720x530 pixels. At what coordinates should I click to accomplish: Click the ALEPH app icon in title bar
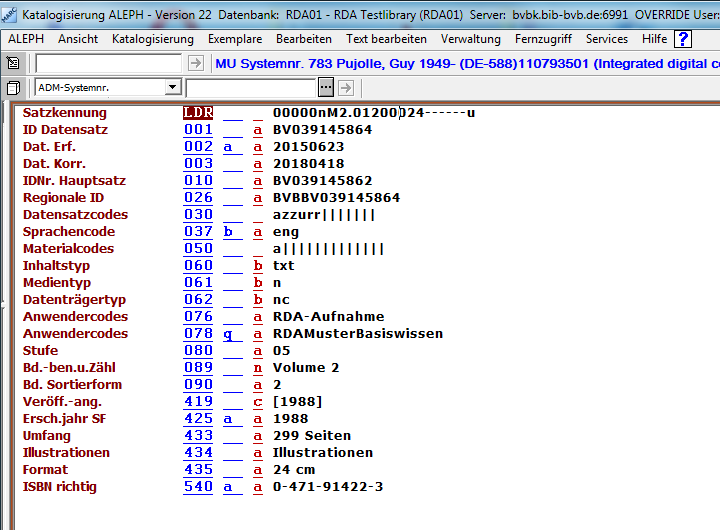coord(10,13)
